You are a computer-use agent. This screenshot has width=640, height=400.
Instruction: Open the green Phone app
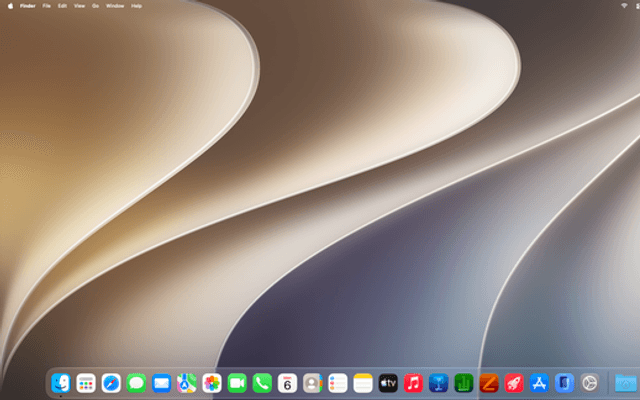[x=262, y=383]
